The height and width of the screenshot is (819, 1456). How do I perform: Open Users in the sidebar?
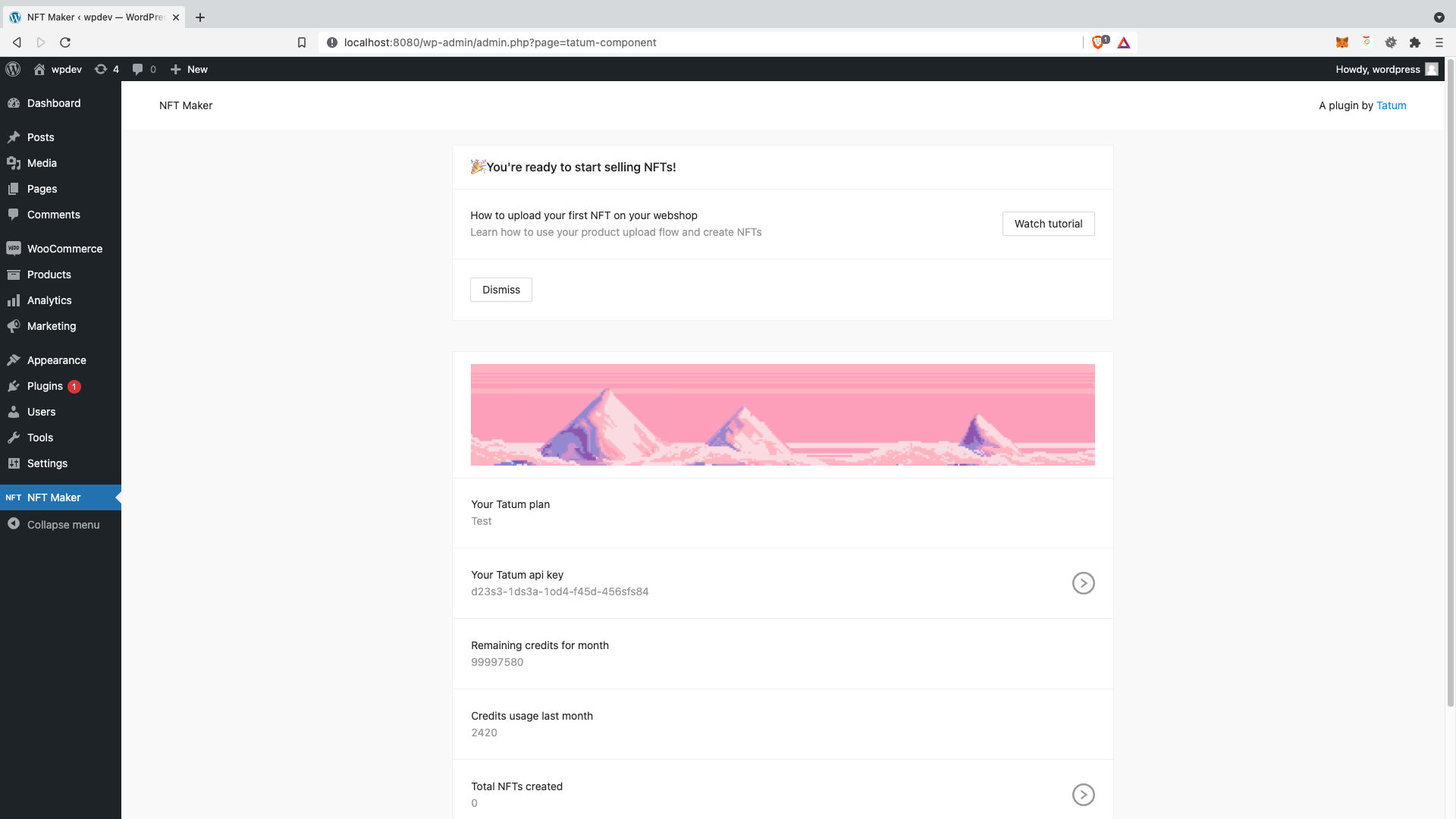pyautogui.click(x=61, y=412)
